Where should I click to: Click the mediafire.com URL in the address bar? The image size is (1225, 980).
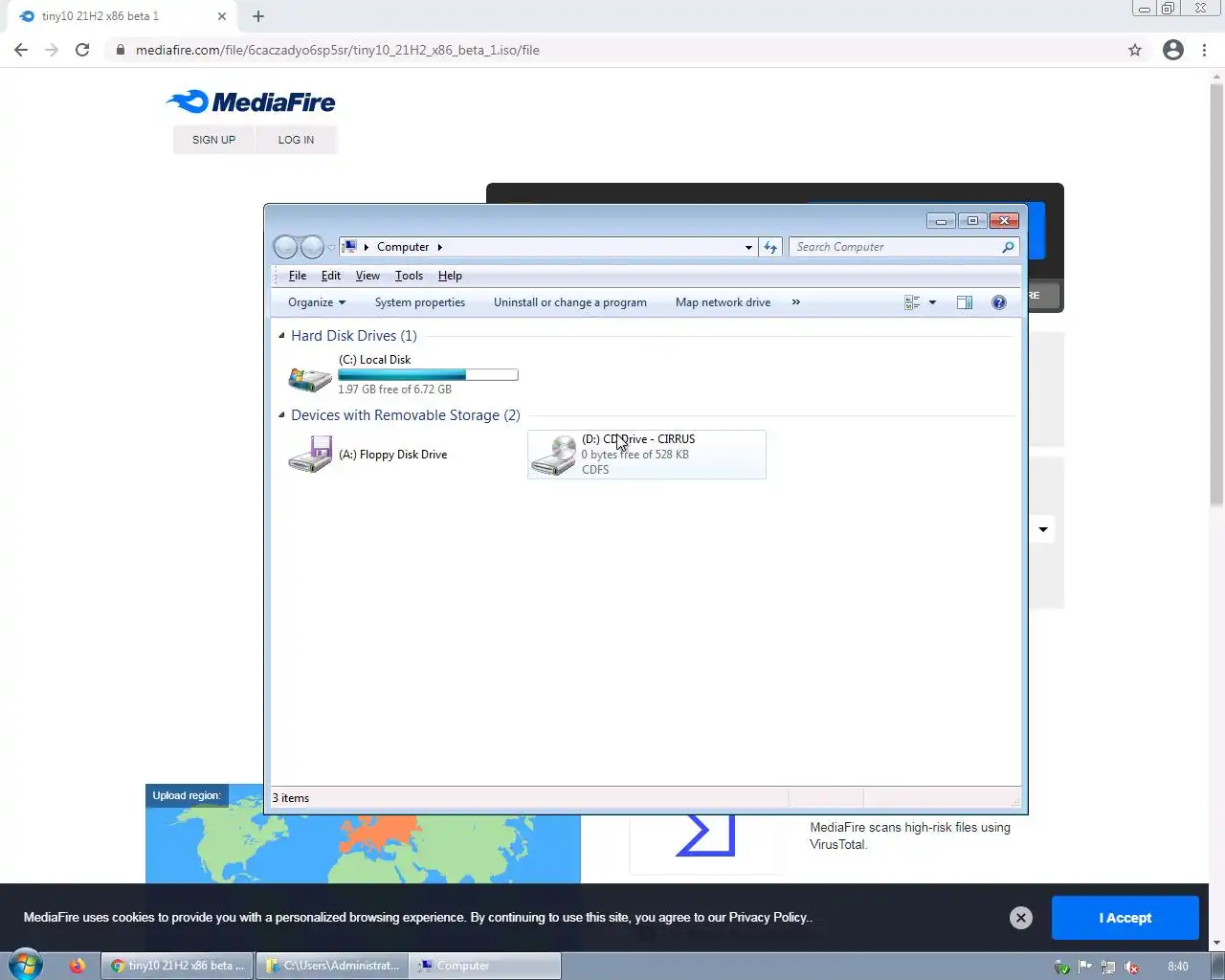(338, 50)
